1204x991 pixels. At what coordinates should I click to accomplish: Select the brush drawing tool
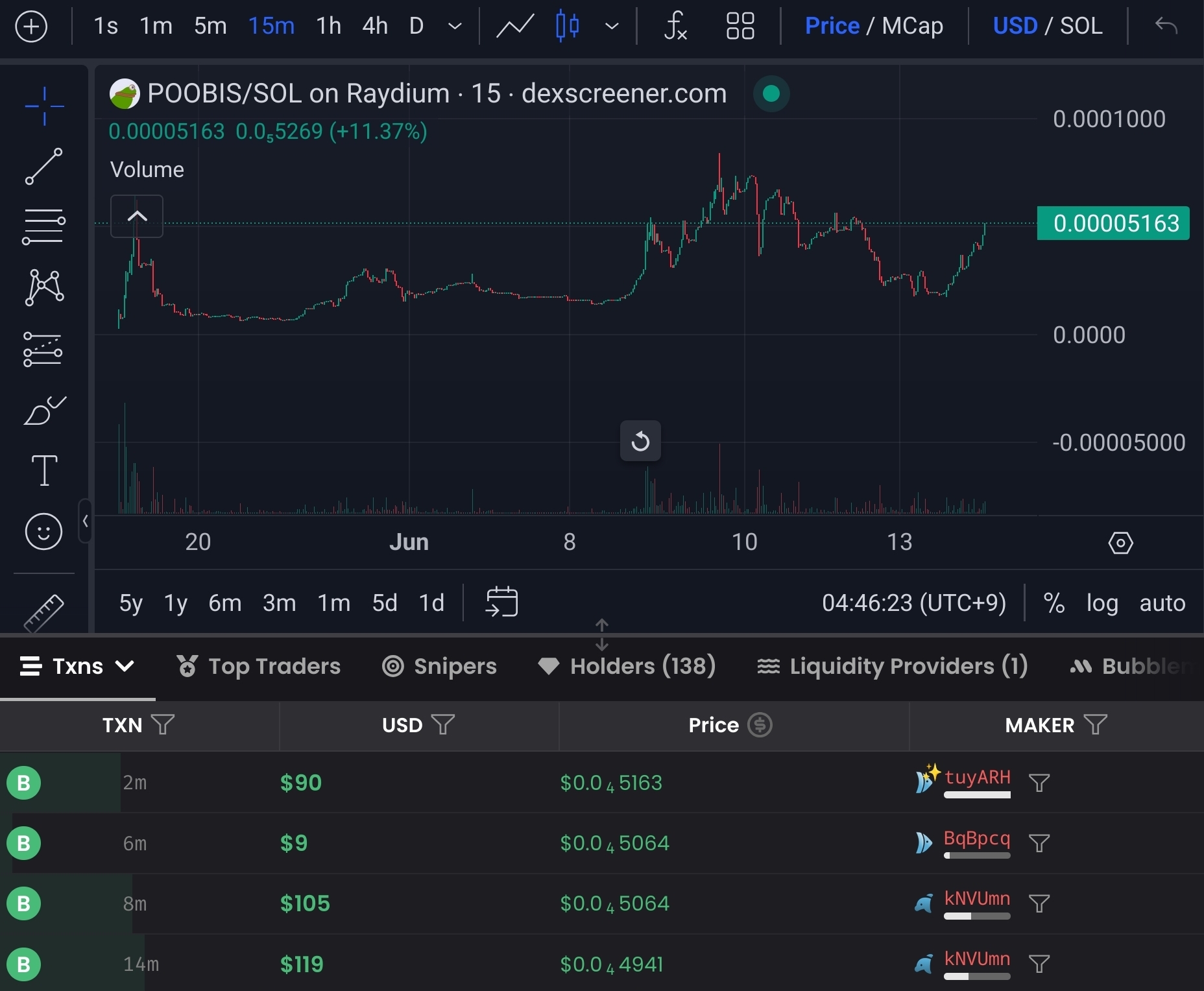click(x=44, y=411)
